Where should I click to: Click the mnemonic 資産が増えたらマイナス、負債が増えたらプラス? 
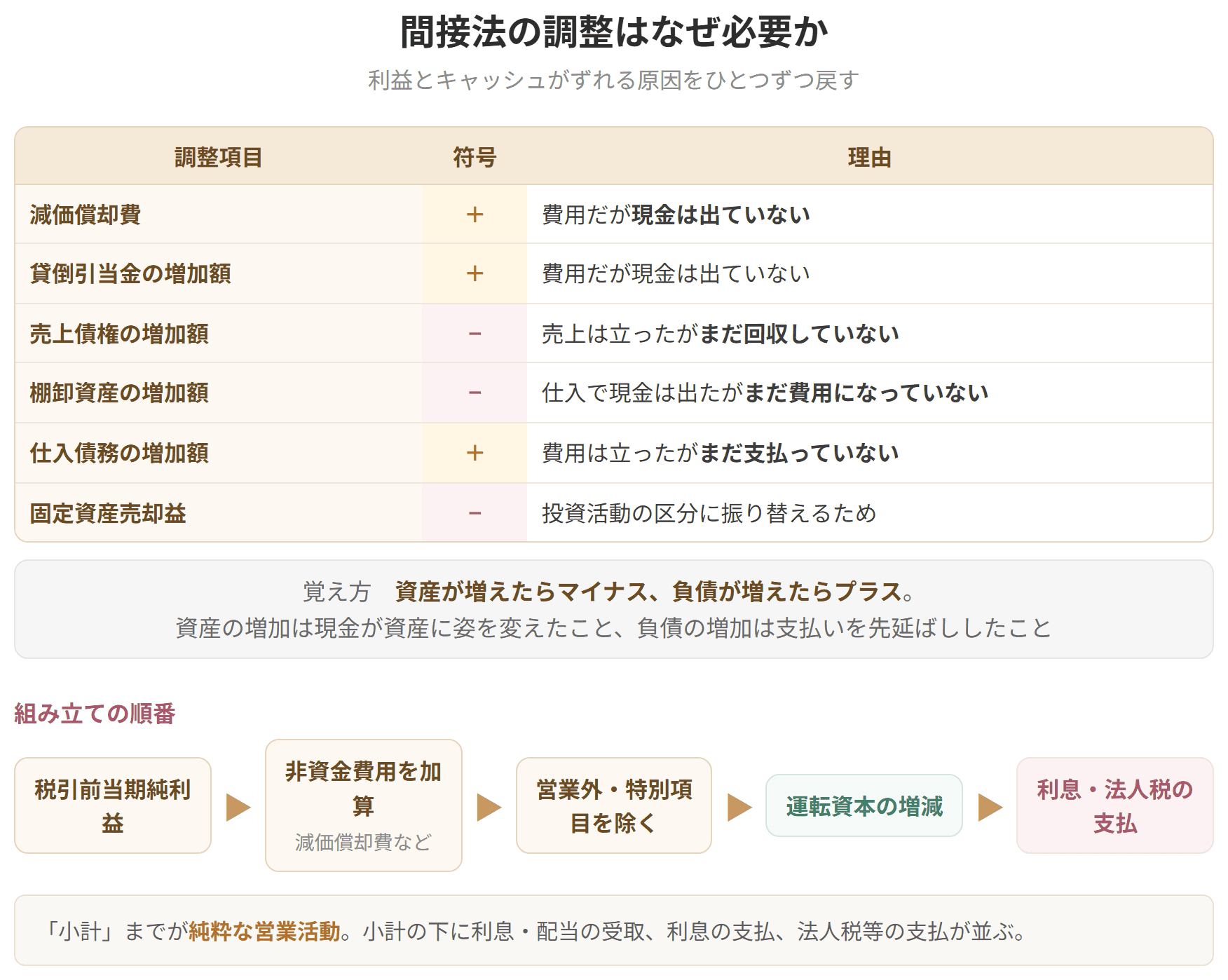click(648, 592)
